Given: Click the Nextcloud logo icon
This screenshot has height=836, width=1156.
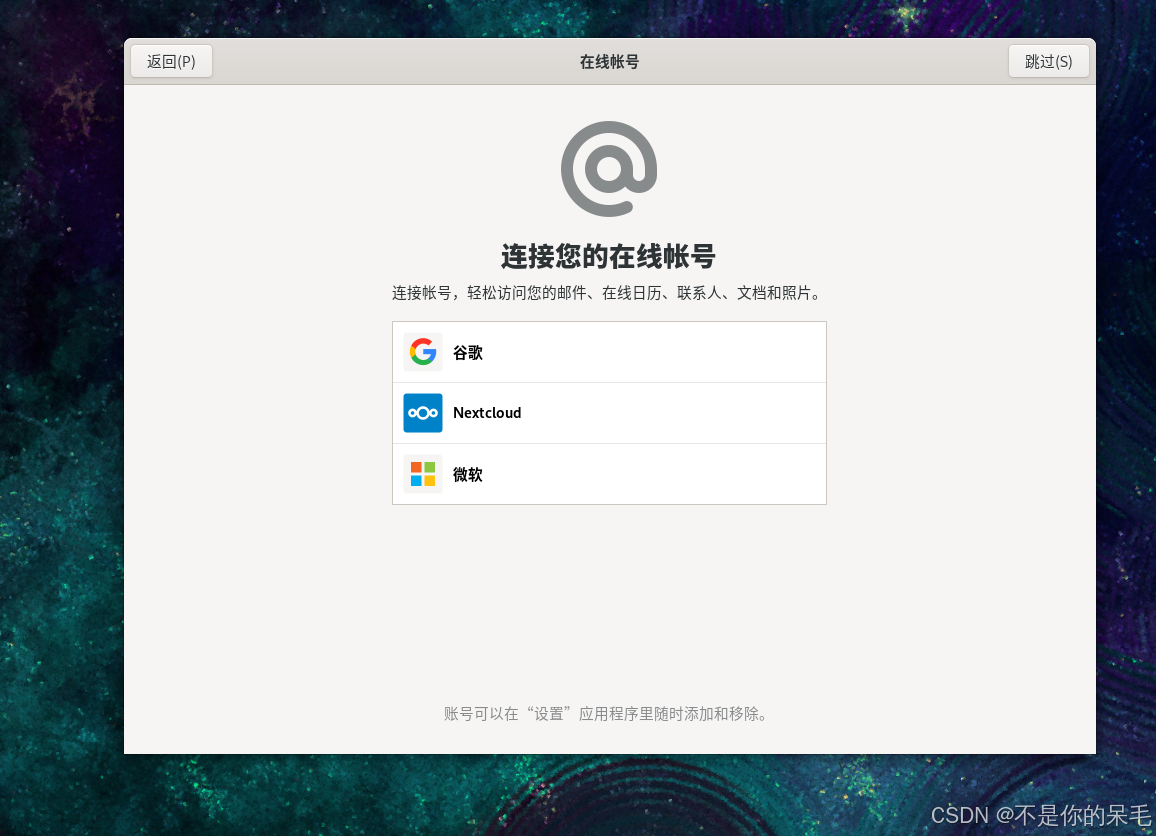Looking at the screenshot, I should pos(422,413).
